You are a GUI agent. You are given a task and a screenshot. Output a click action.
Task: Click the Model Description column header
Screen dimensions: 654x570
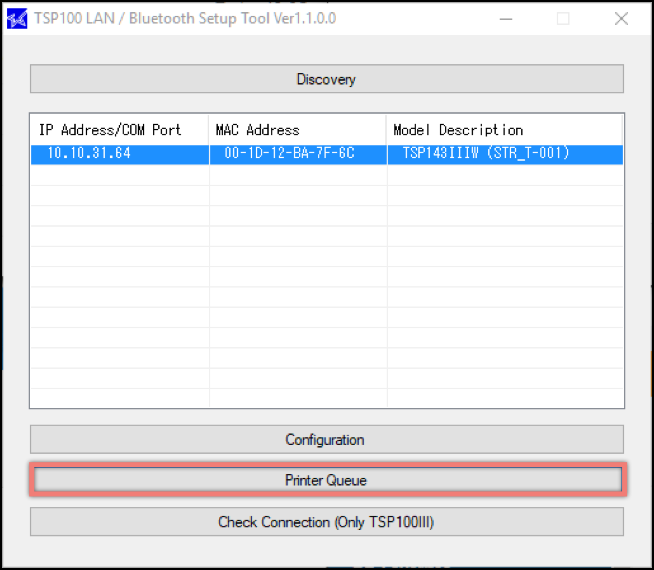click(505, 130)
